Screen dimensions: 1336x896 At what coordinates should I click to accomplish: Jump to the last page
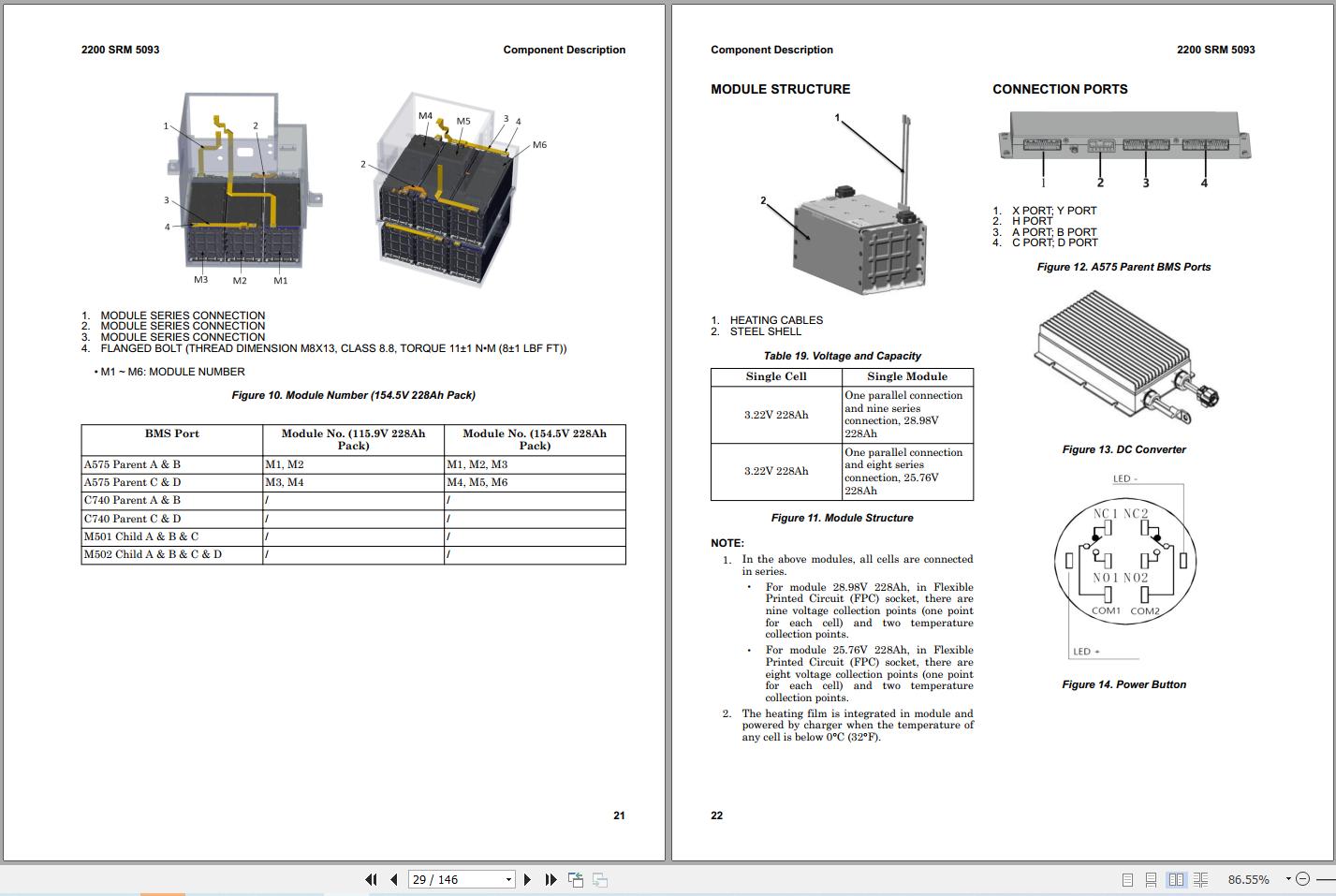[x=551, y=879]
